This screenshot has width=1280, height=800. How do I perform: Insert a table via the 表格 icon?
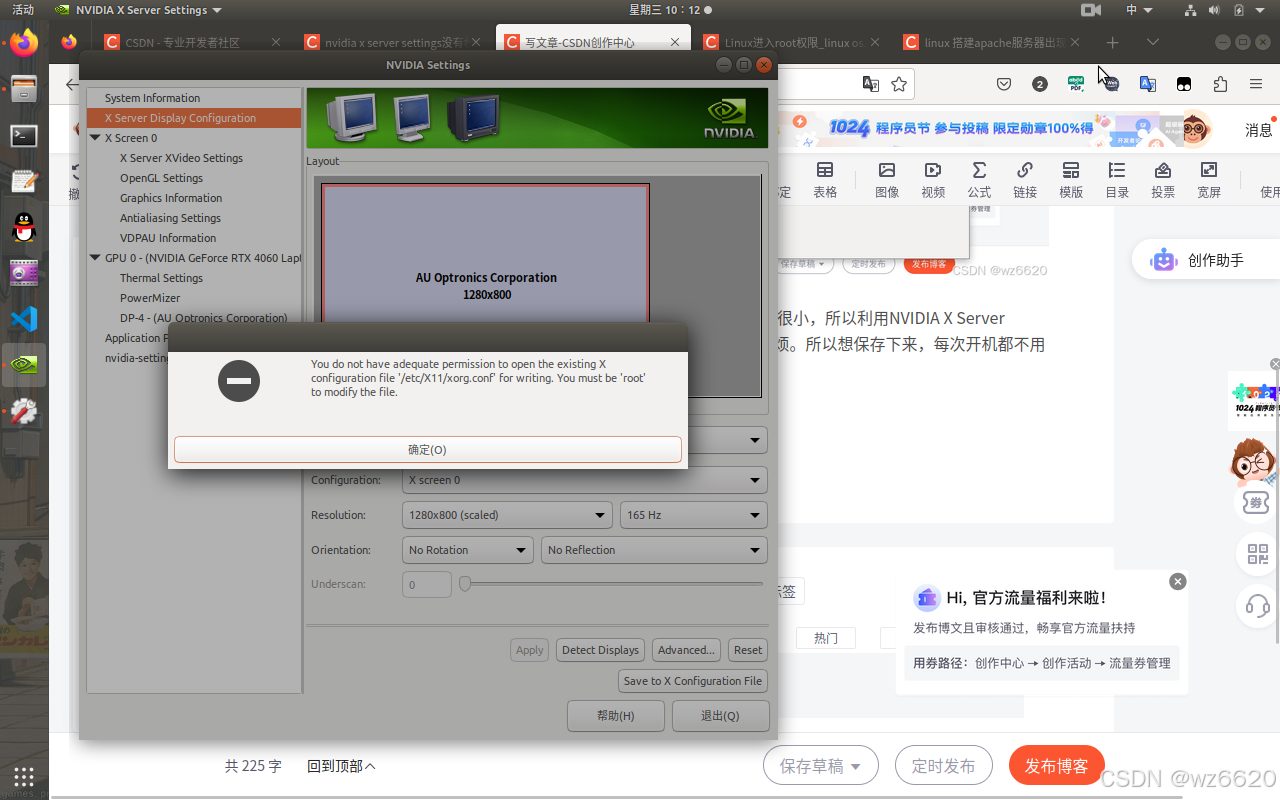click(825, 180)
